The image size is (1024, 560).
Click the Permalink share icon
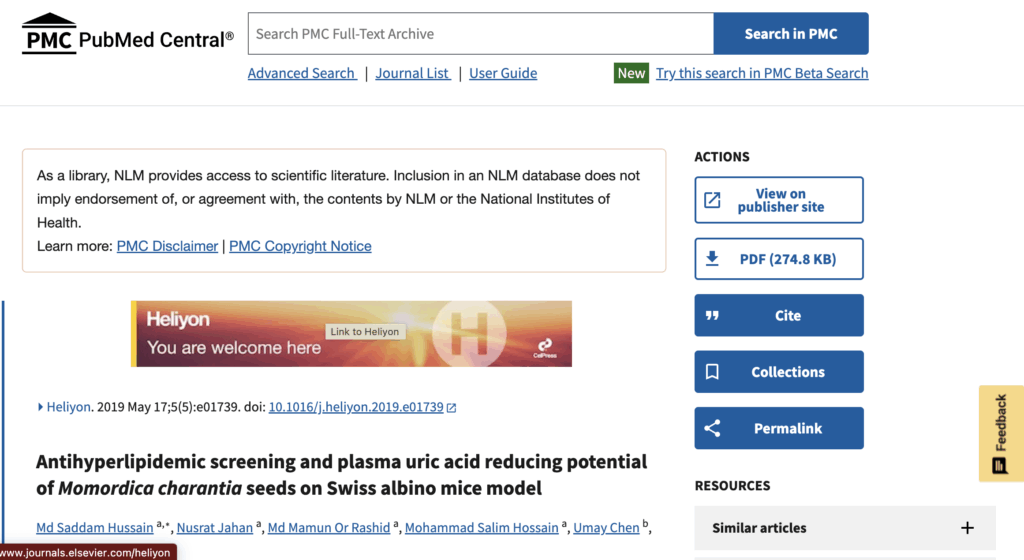tap(712, 428)
